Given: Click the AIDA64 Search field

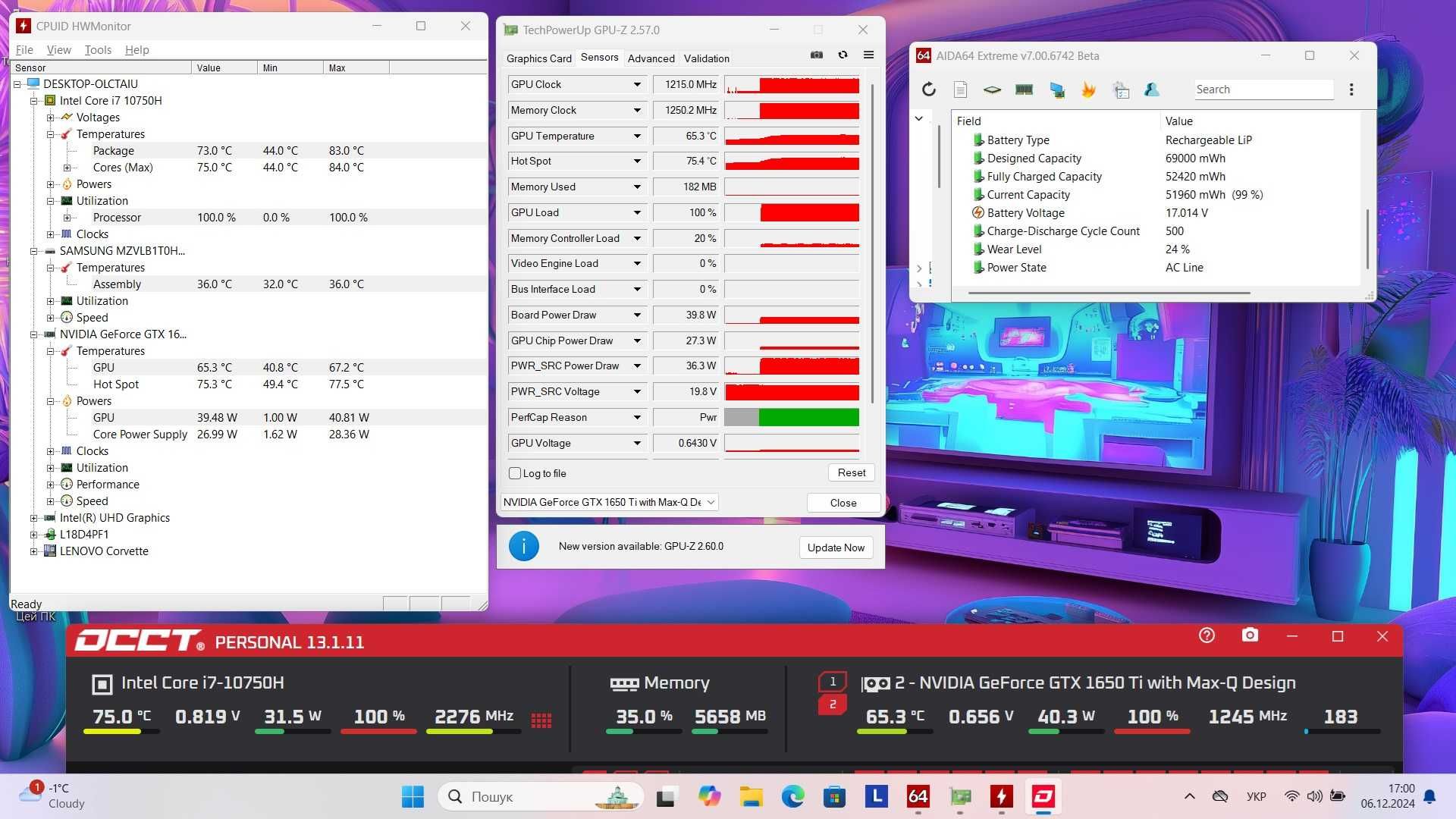Looking at the screenshot, I should (1263, 89).
